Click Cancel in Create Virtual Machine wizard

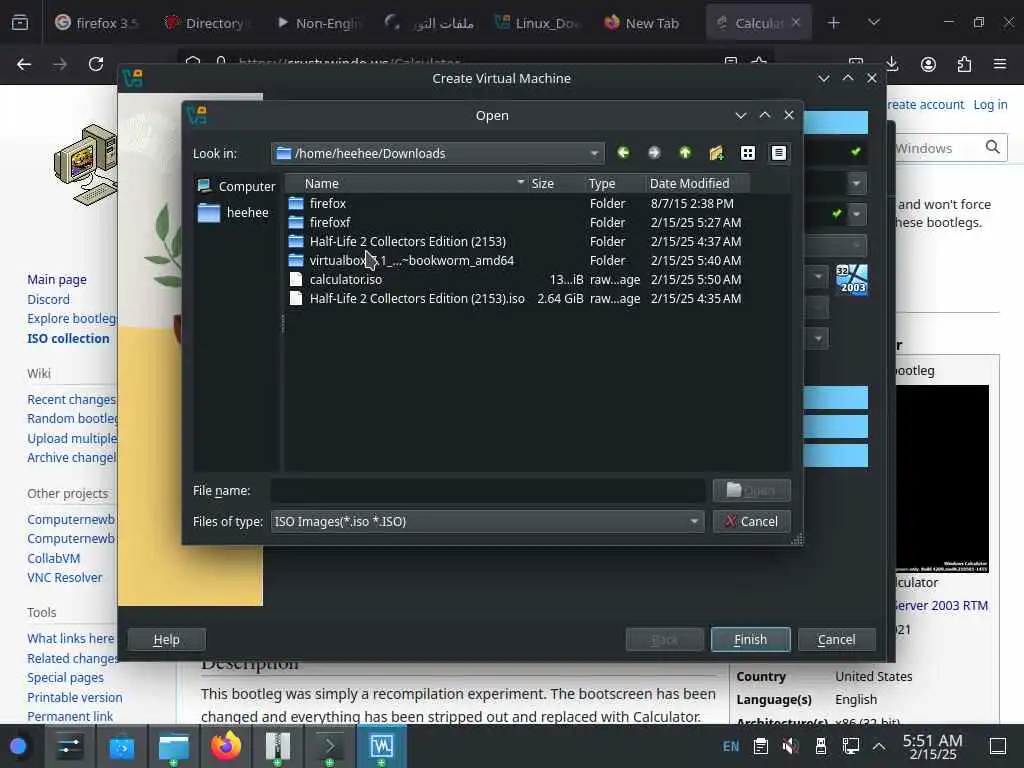(x=837, y=639)
